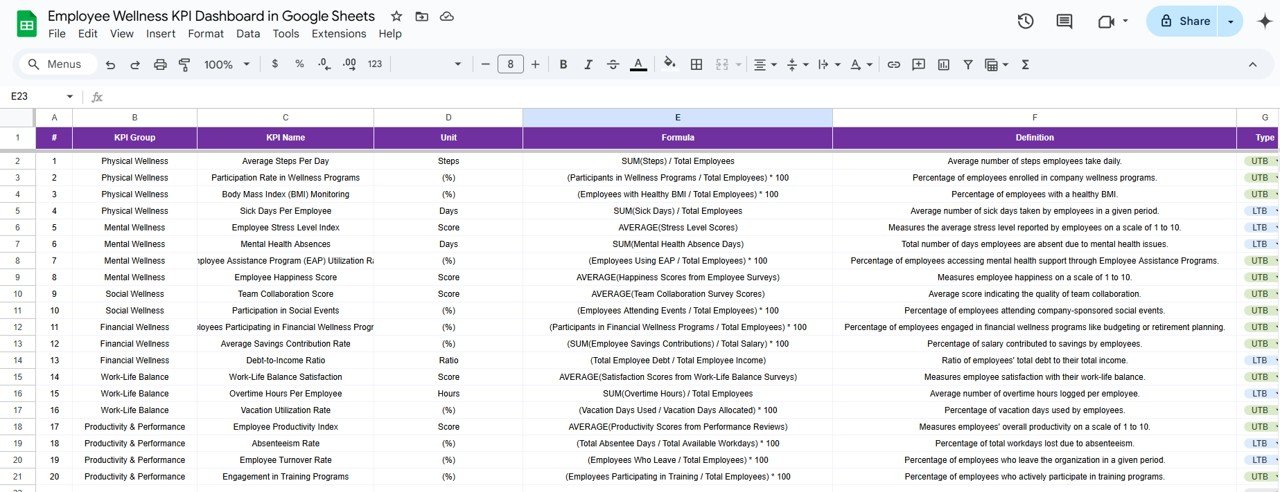1280x492 pixels.
Task: Open the comments history icon
Action: click(1064, 21)
